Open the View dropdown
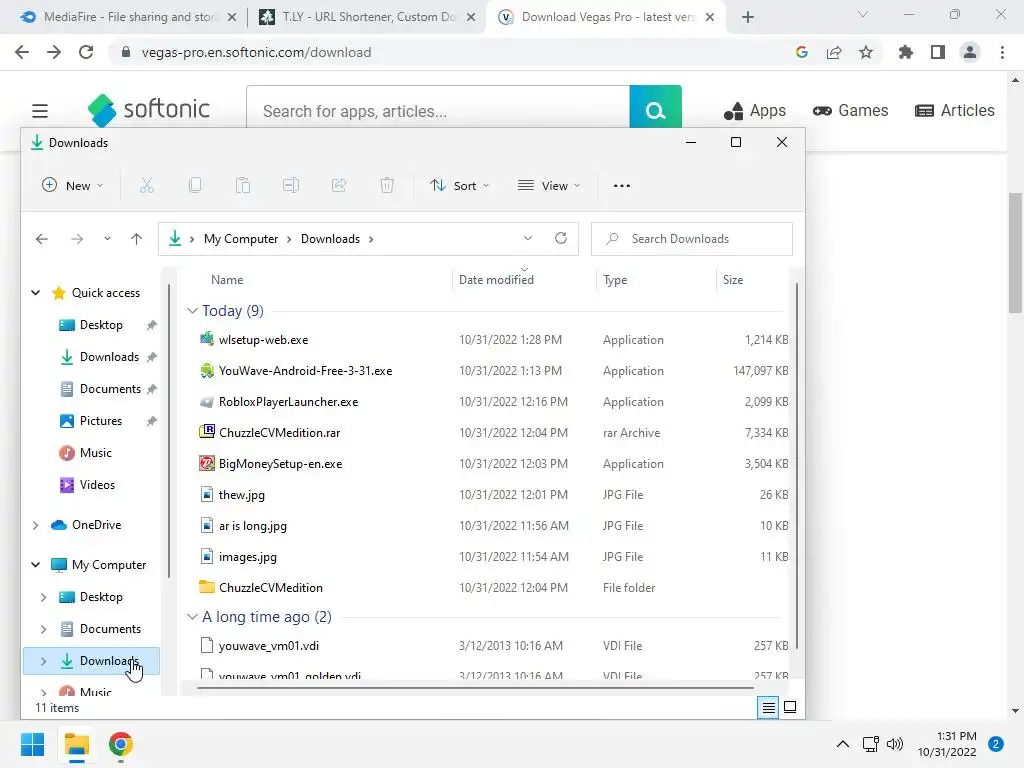Viewport: 1024px width, 768px height. (x=549, y=185)
